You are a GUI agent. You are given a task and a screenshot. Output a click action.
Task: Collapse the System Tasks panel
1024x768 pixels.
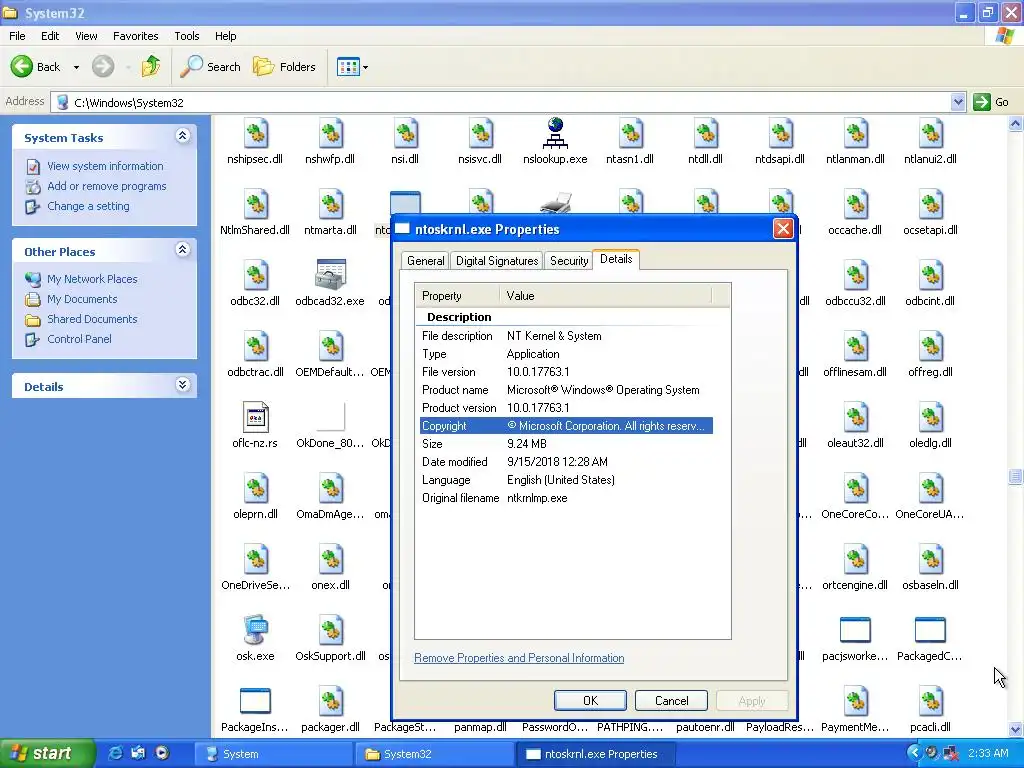pyautogui.click(x=183, y=136)
